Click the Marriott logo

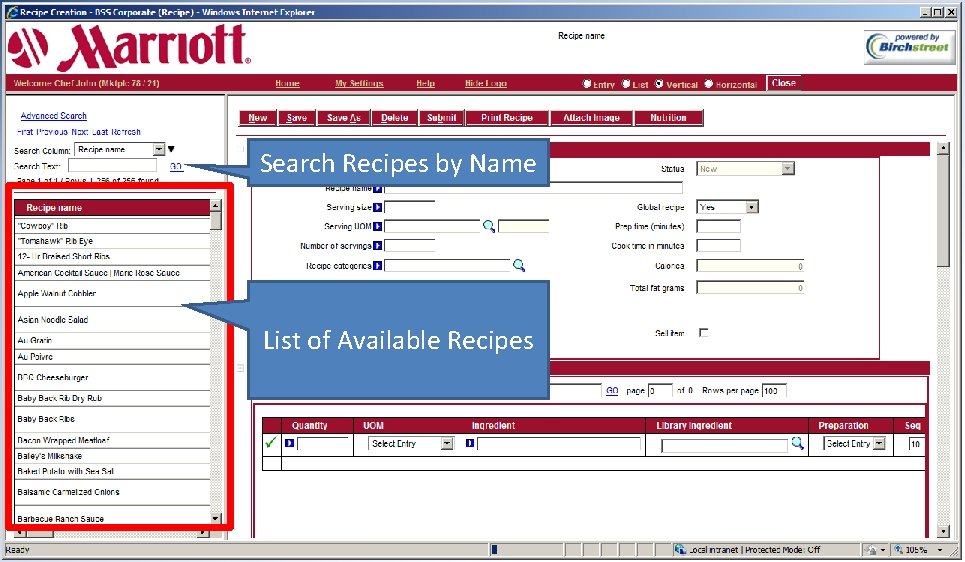(130, 47)
